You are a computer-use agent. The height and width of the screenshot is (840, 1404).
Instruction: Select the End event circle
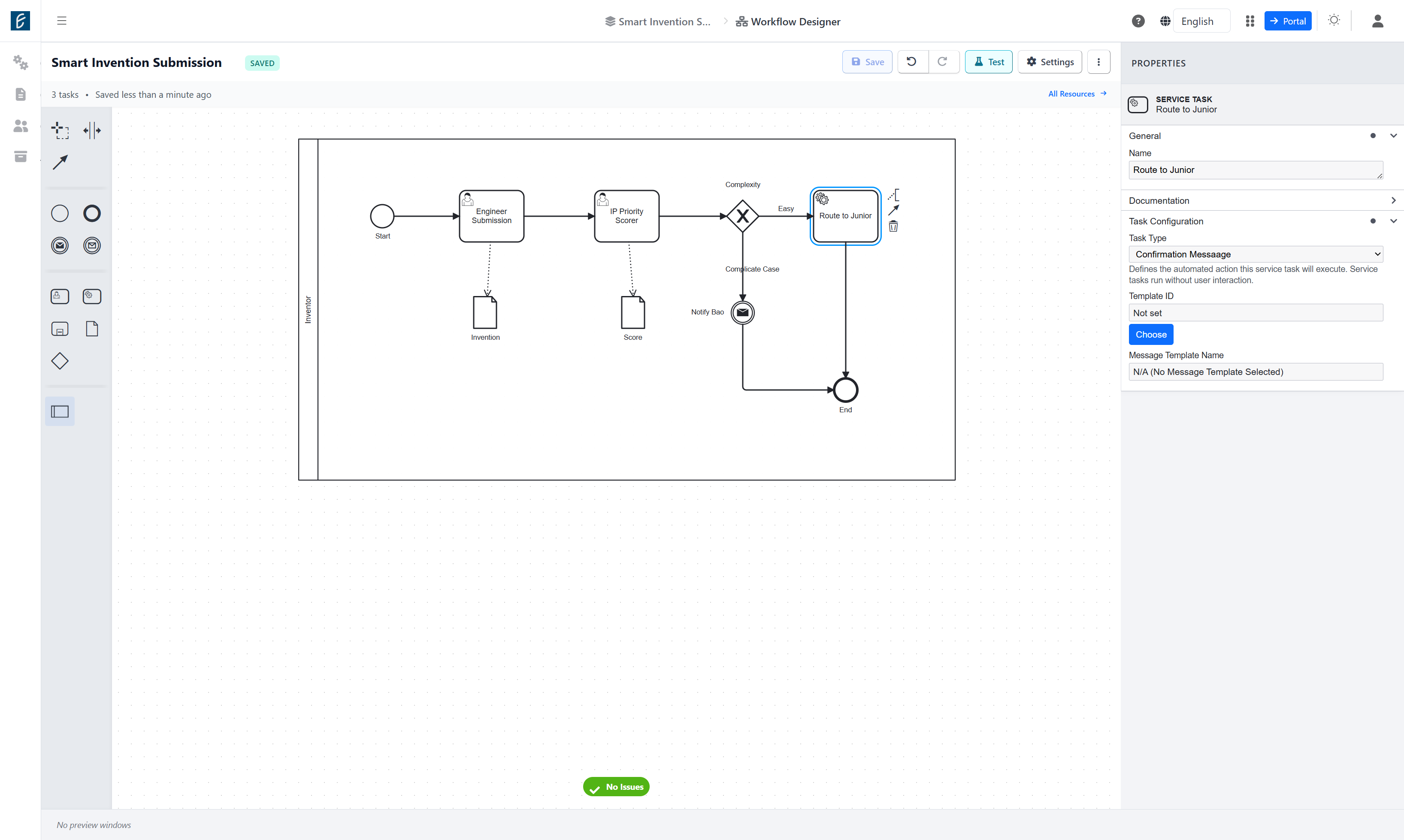pyautogui.click(x=845, y=390)
